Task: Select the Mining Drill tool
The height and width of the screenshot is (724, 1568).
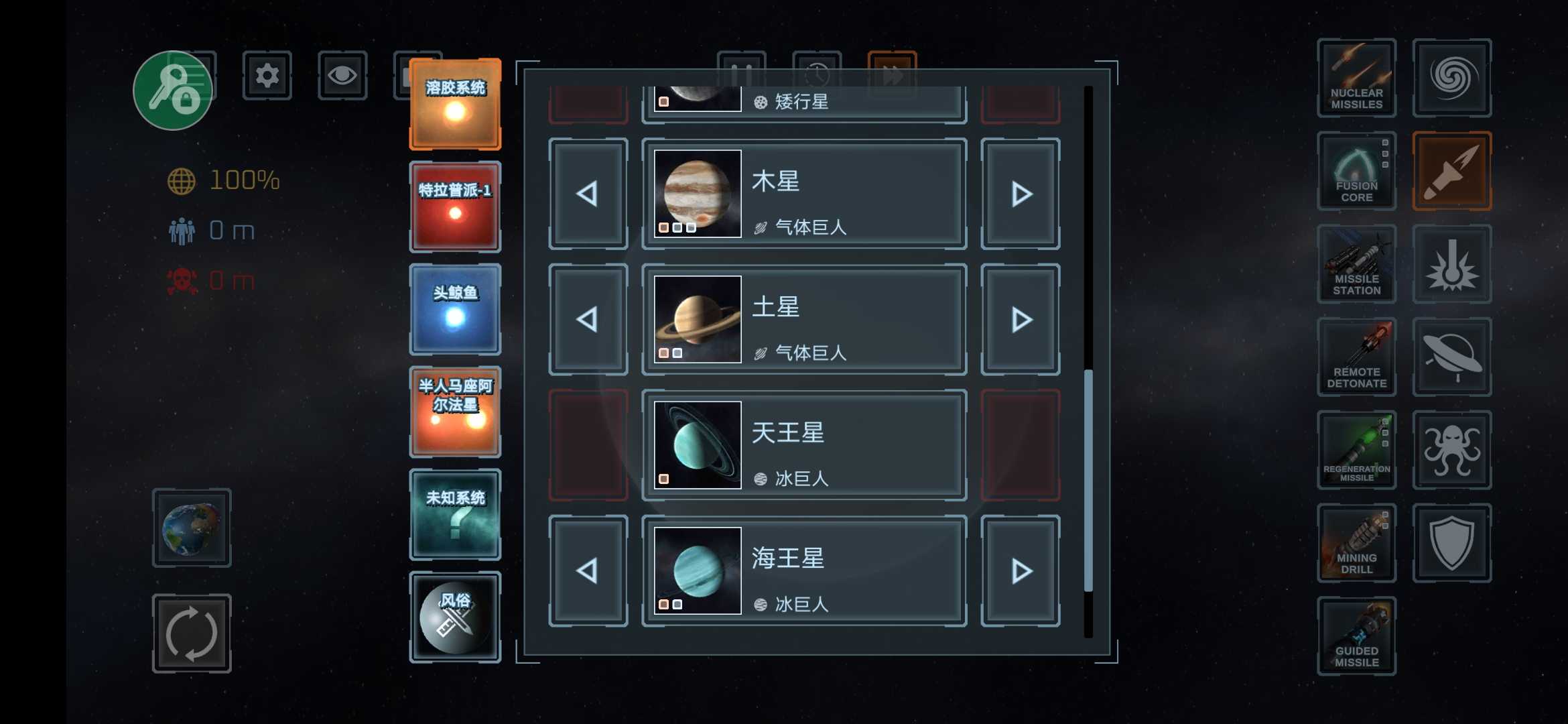Action: click(x=1356, y=543)
